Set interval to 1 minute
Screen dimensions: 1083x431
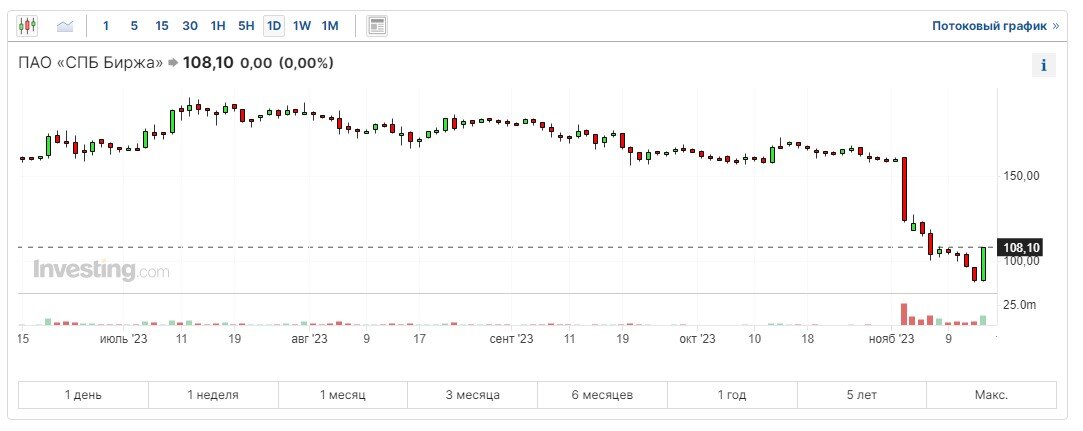(106, 26)
